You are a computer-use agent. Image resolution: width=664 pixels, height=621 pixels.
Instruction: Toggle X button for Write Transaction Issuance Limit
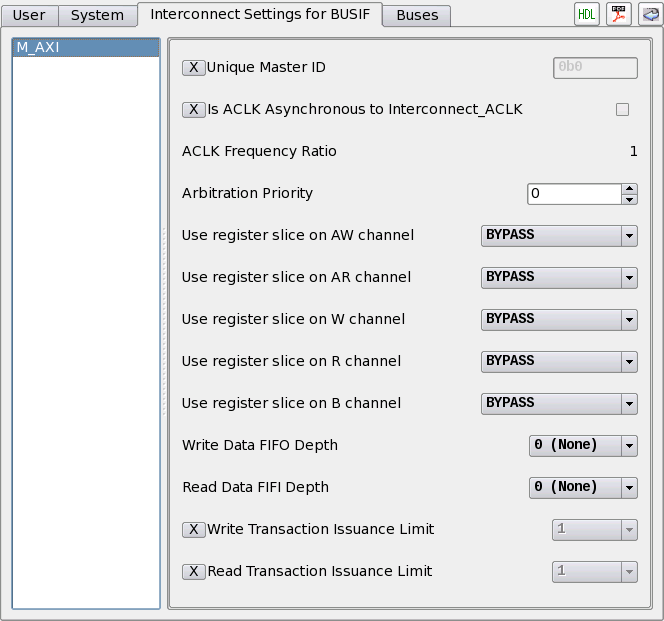(194, 529)
